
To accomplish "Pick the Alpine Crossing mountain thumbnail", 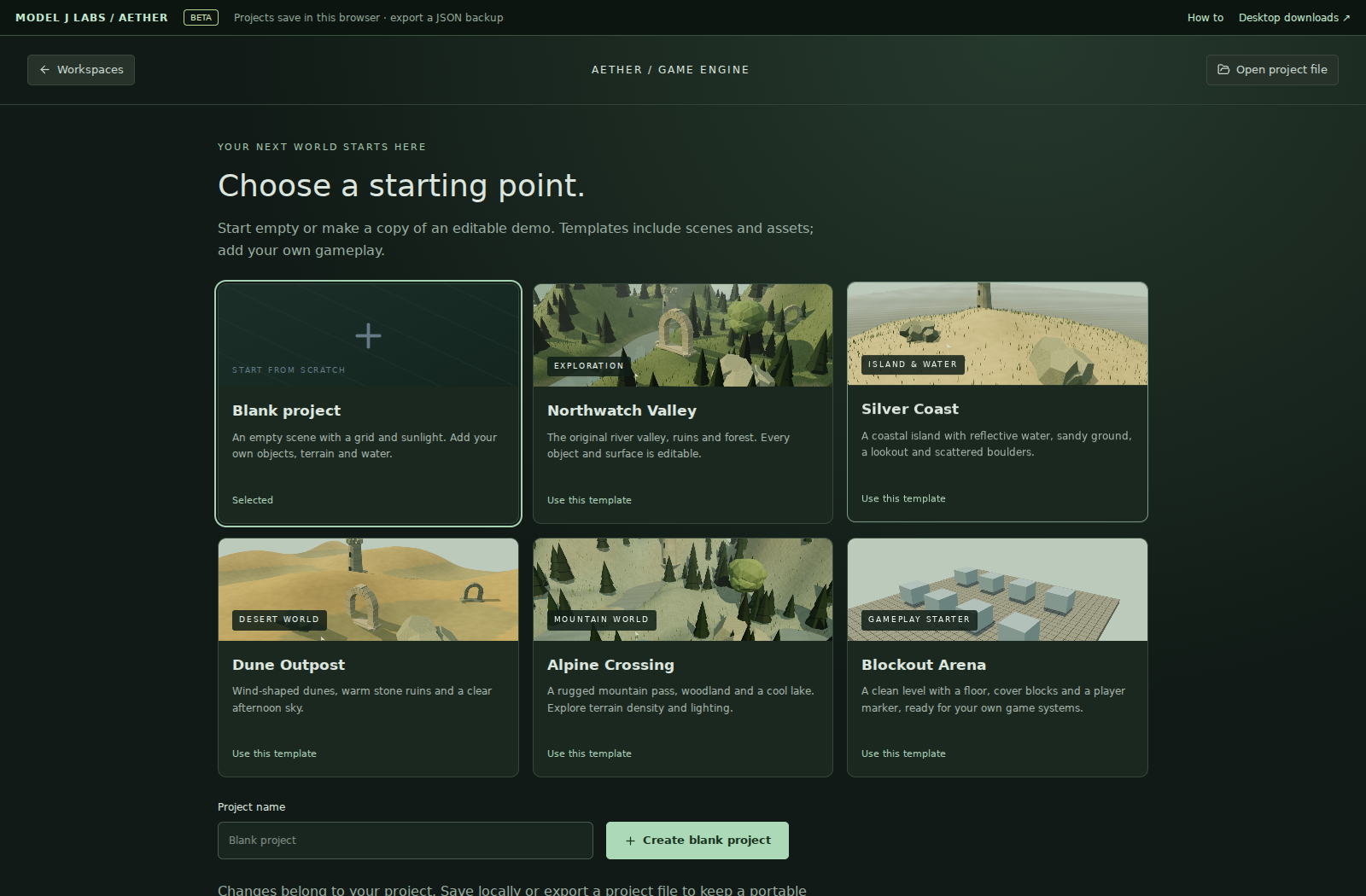I will [x=683, y=590].
